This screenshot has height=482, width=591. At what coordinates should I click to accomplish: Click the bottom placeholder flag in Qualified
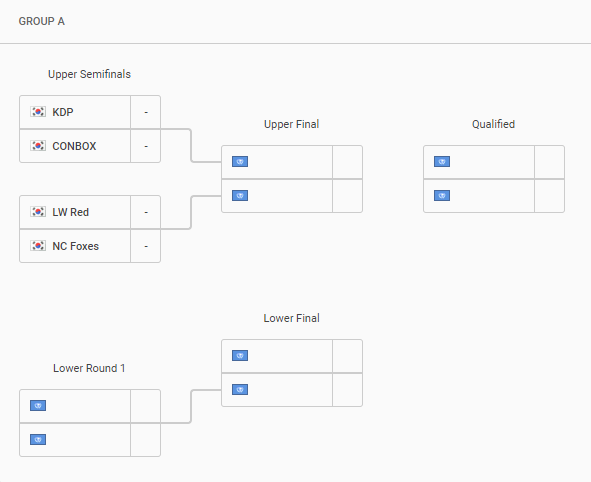[x=442, y=196]
